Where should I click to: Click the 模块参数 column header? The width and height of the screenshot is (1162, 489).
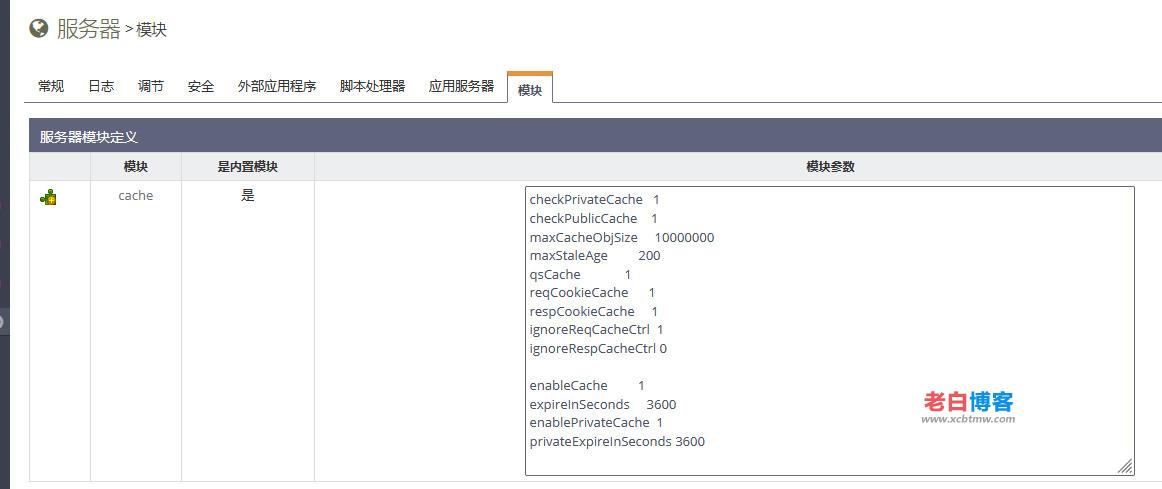[830, 167]
